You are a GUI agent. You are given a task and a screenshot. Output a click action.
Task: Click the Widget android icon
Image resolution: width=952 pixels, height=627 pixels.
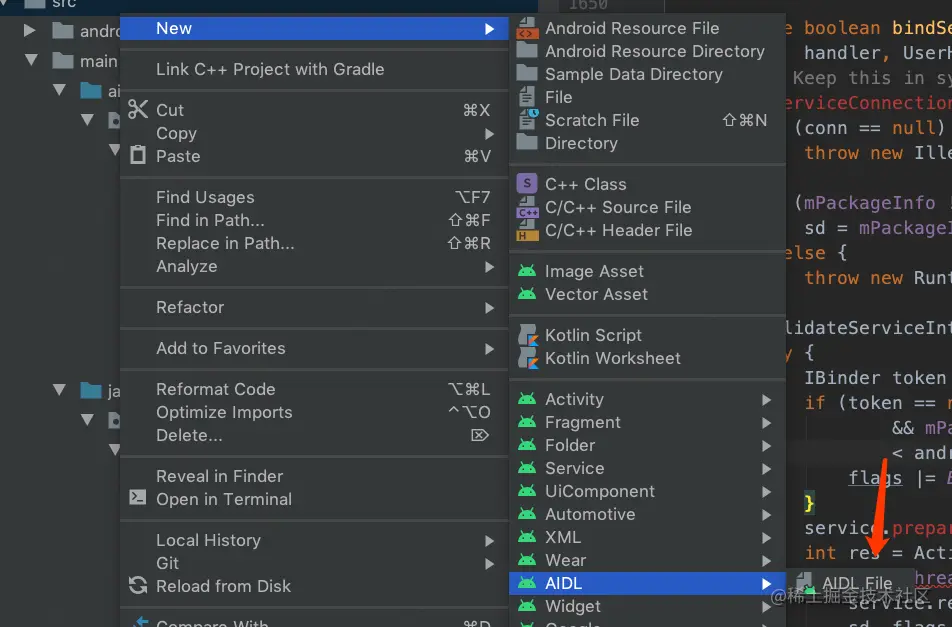(x=527, y=606)
